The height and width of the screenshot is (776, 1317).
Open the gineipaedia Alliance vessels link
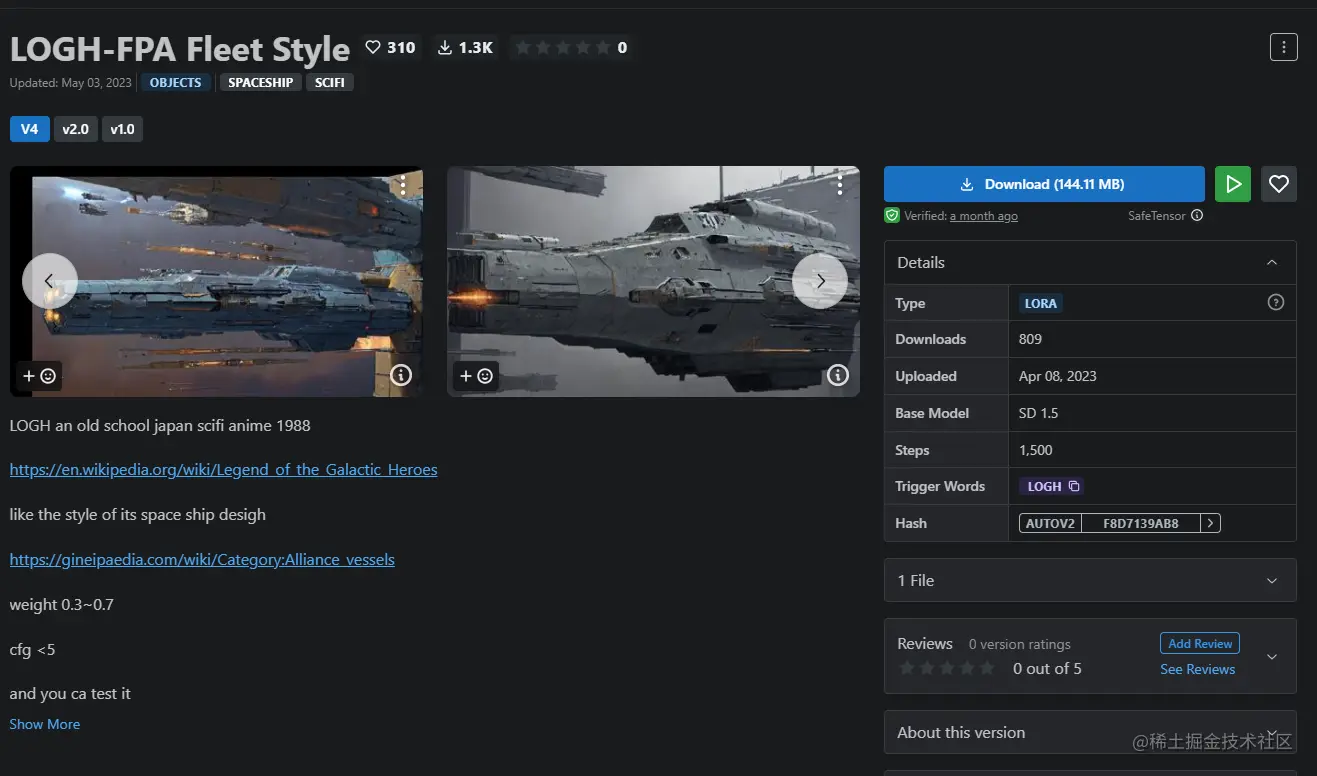202,559
